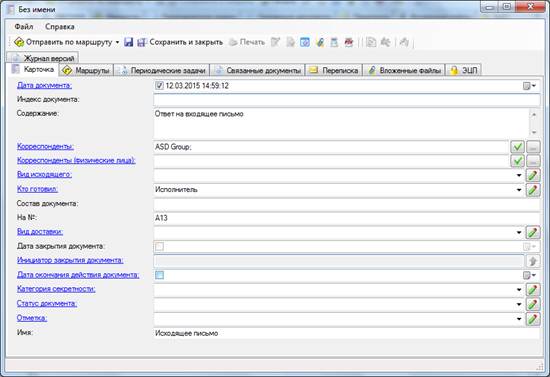Click the Отметка link
Screen dimensions: 550x377
point(32,318)
